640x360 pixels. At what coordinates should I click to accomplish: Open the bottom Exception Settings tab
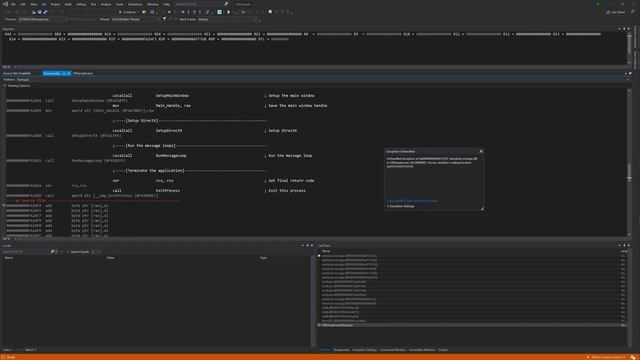(x=364, y=350)
